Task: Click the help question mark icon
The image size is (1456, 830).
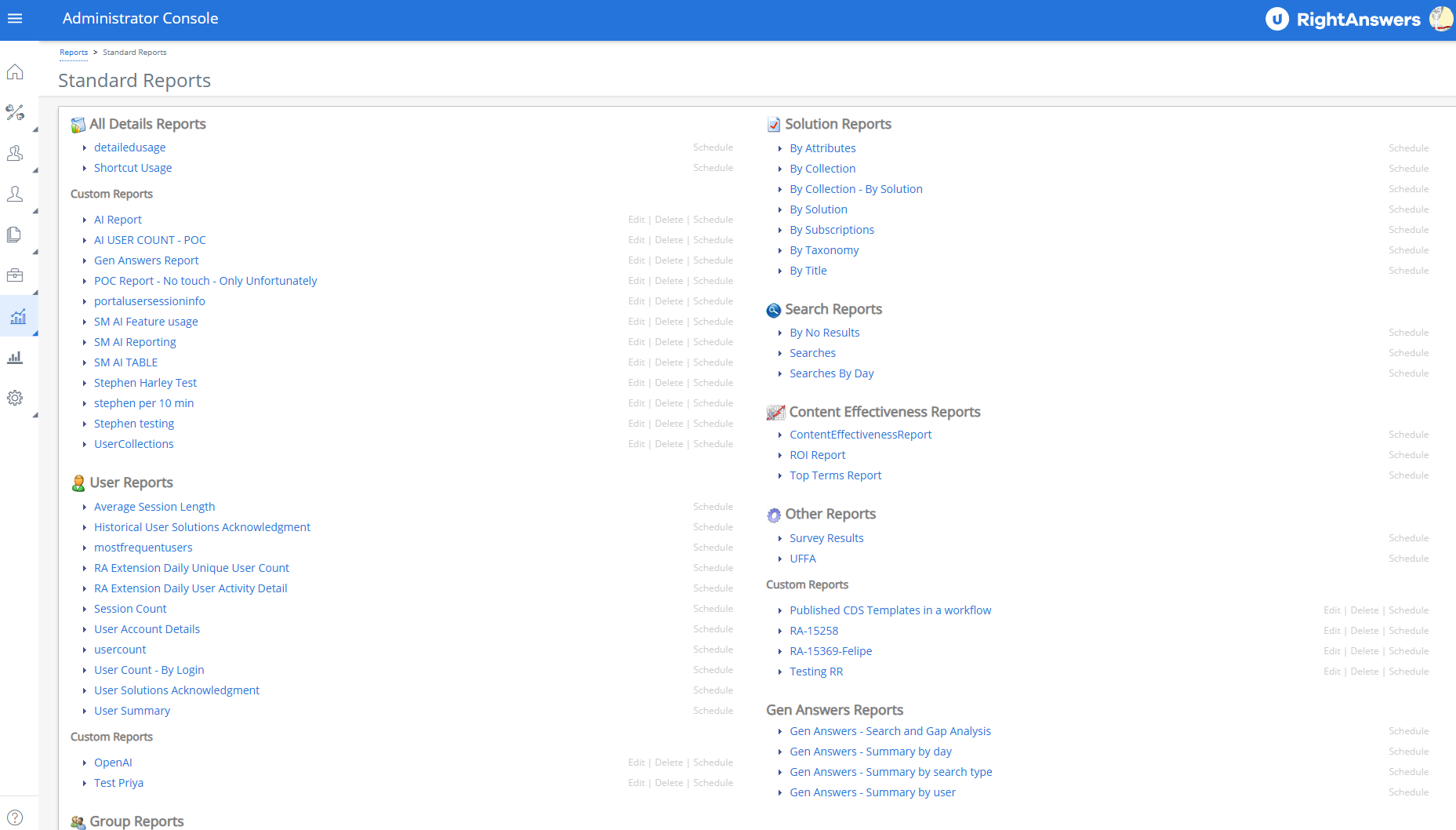Action: tap(15, 817)
